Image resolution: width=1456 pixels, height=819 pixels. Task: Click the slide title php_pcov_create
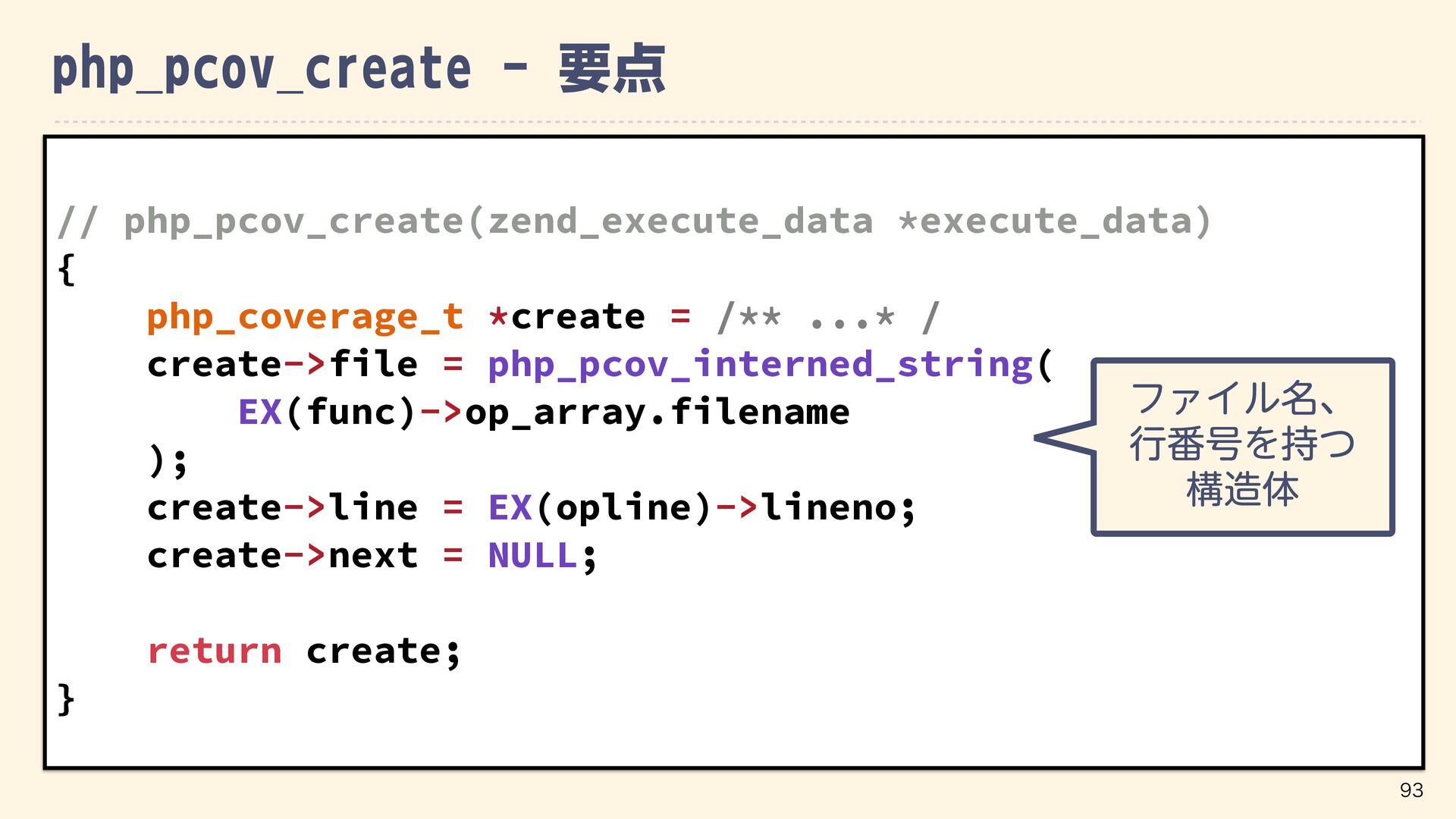point(261,70)
